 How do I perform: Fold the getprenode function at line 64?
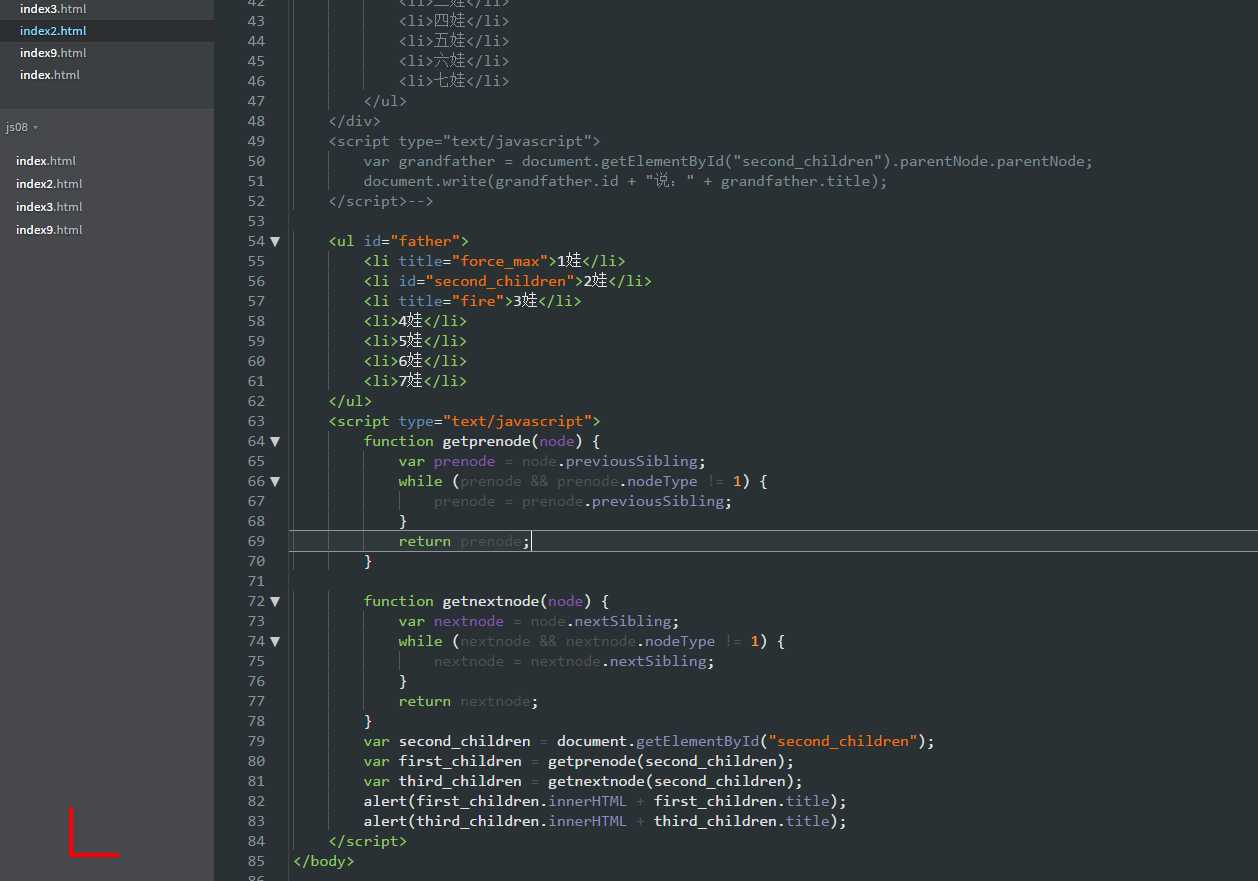(275, 441)
